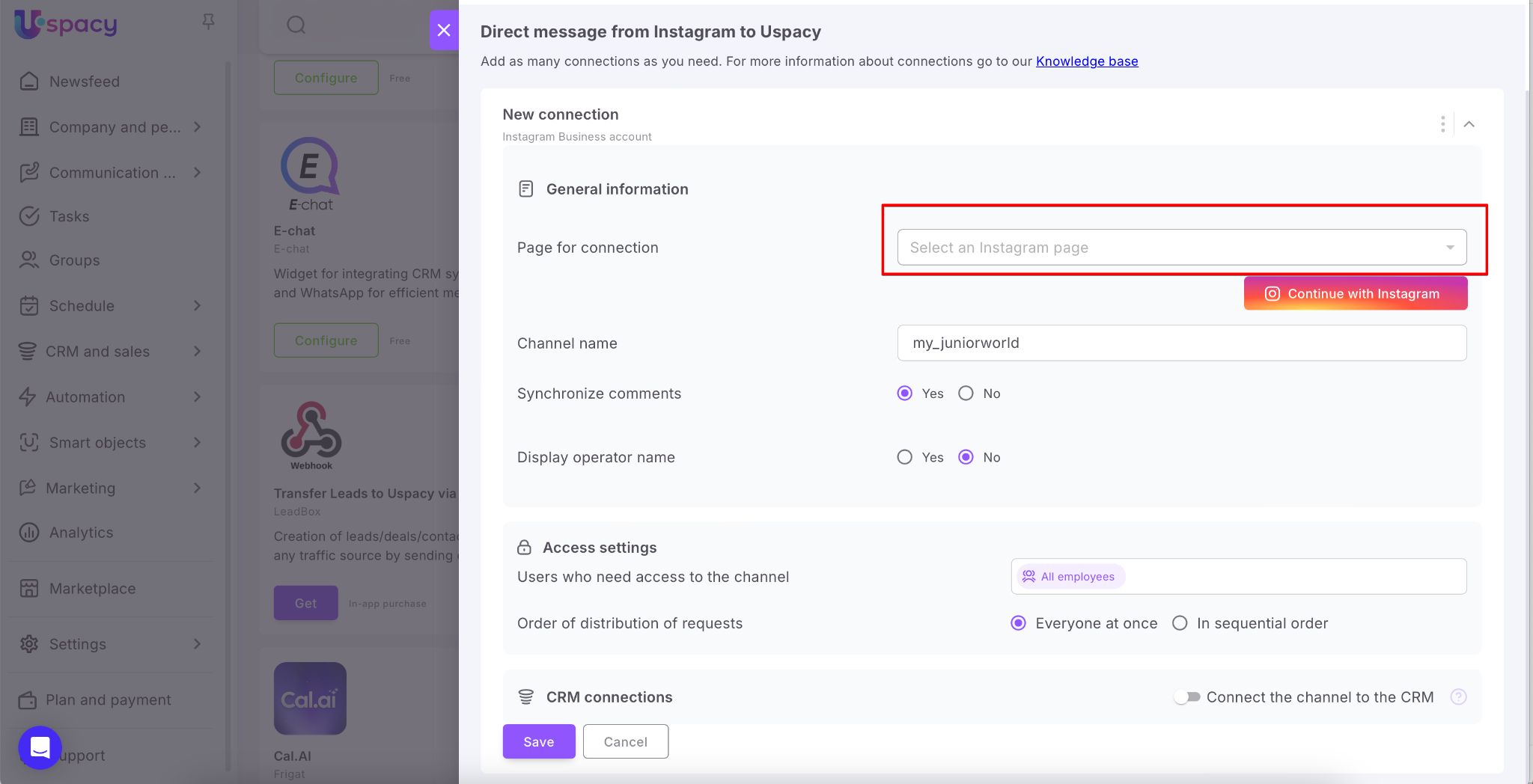1533x784 pixels.
Task: Toggle Connect the channel to the CRM
Action: (1186, 697)
